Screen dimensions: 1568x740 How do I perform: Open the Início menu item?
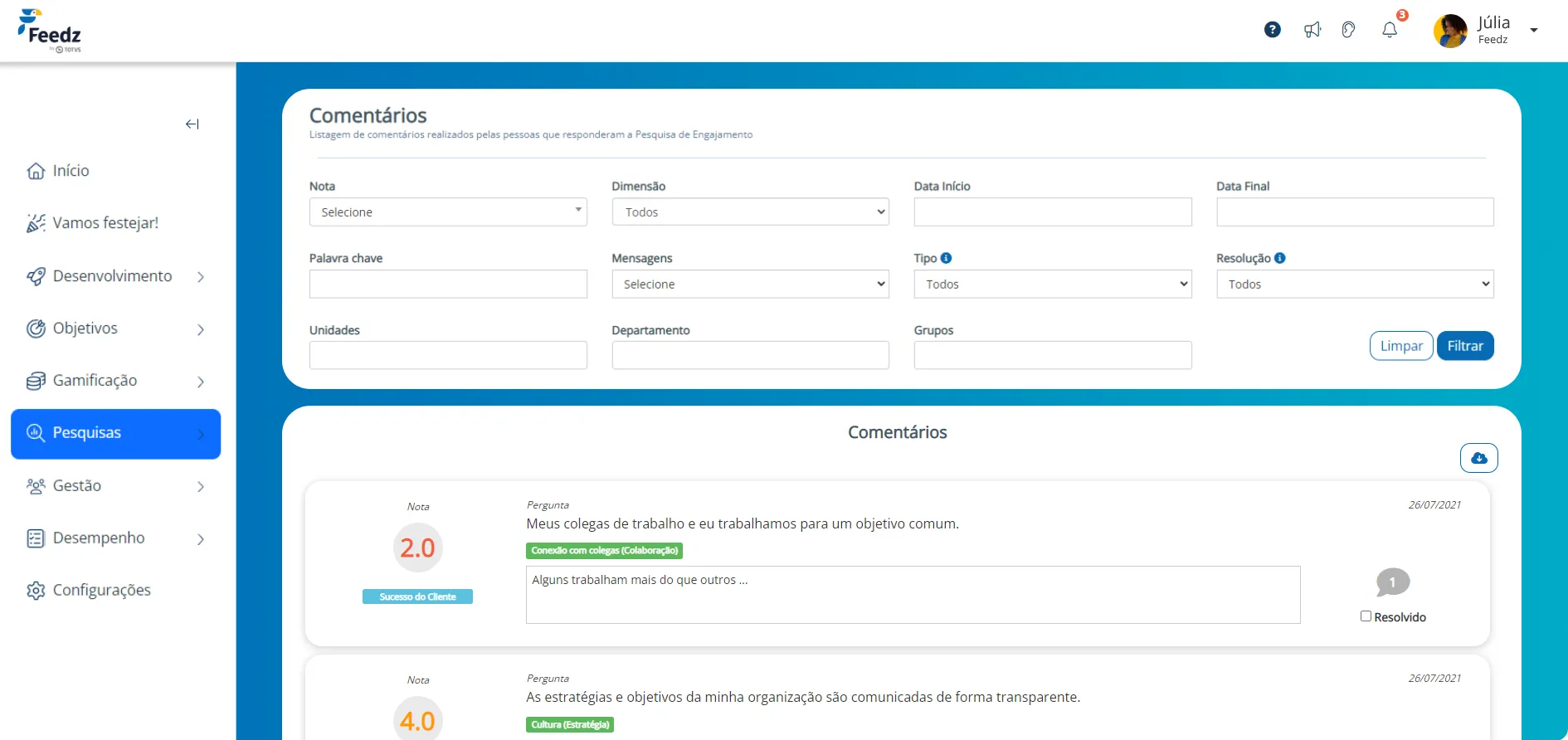point(71,171)
